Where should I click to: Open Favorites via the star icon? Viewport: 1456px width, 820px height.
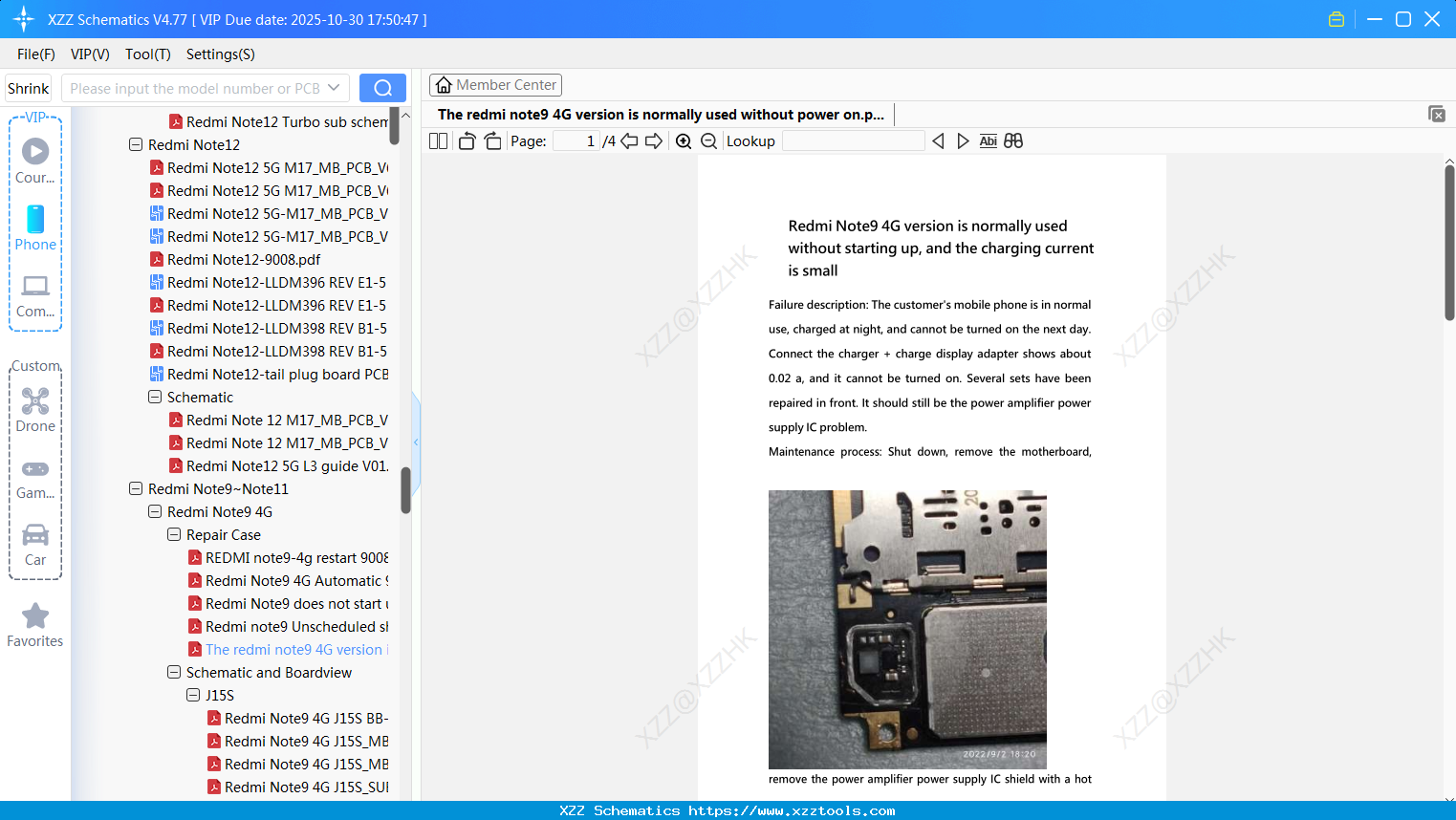34,617
